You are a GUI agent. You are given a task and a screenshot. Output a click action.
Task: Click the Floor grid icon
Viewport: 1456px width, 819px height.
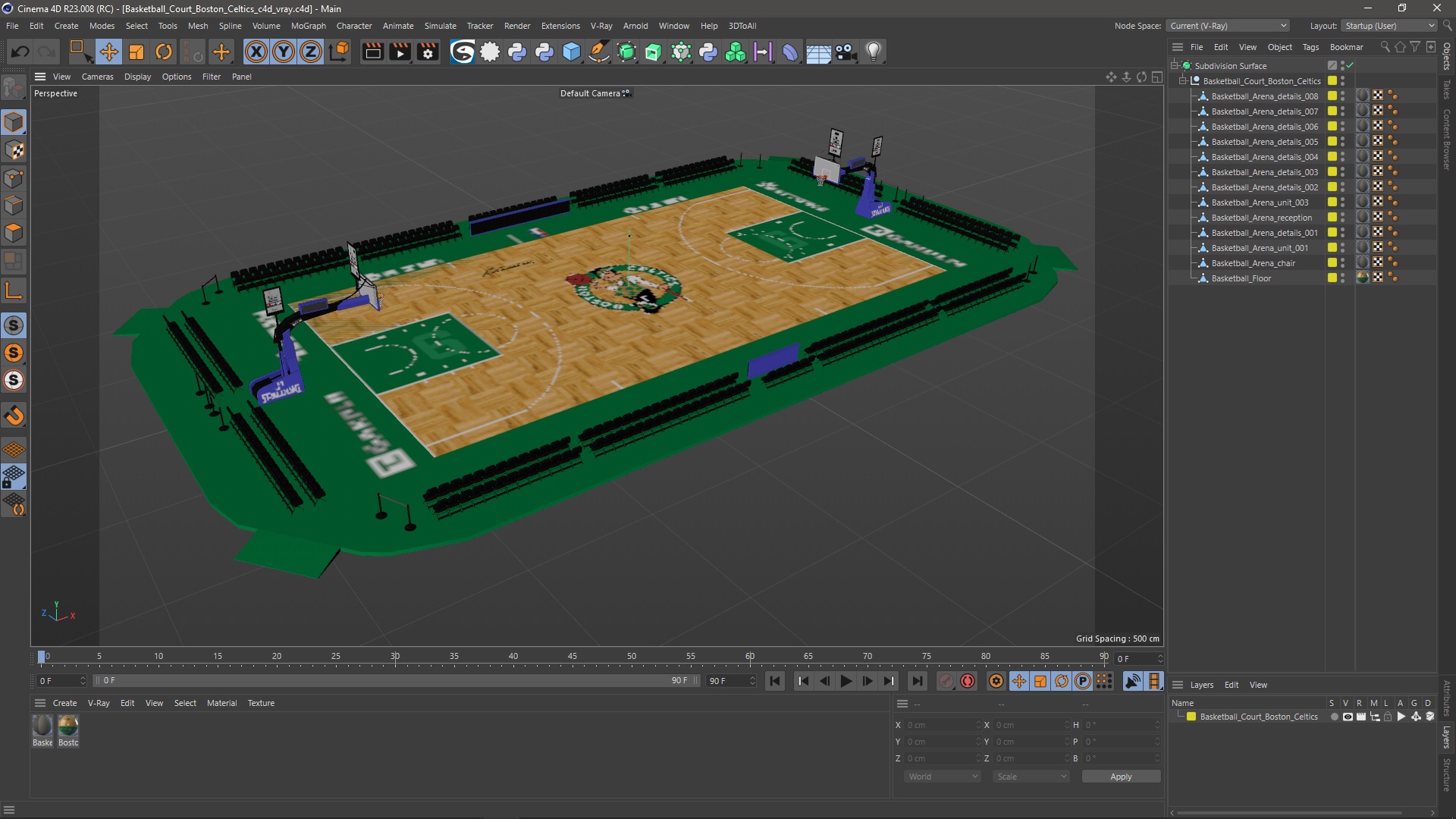tap(818, 52)
